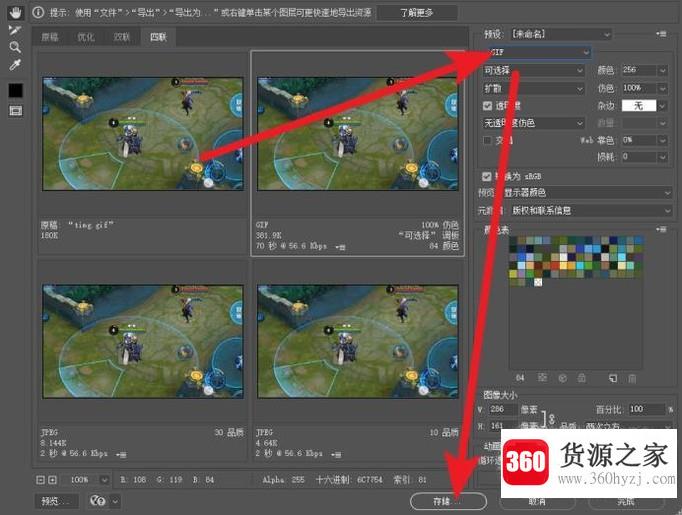682x515 pixels.
Task: Click the info hint icon
Action: pyautogui.click(x=38, y=13)
